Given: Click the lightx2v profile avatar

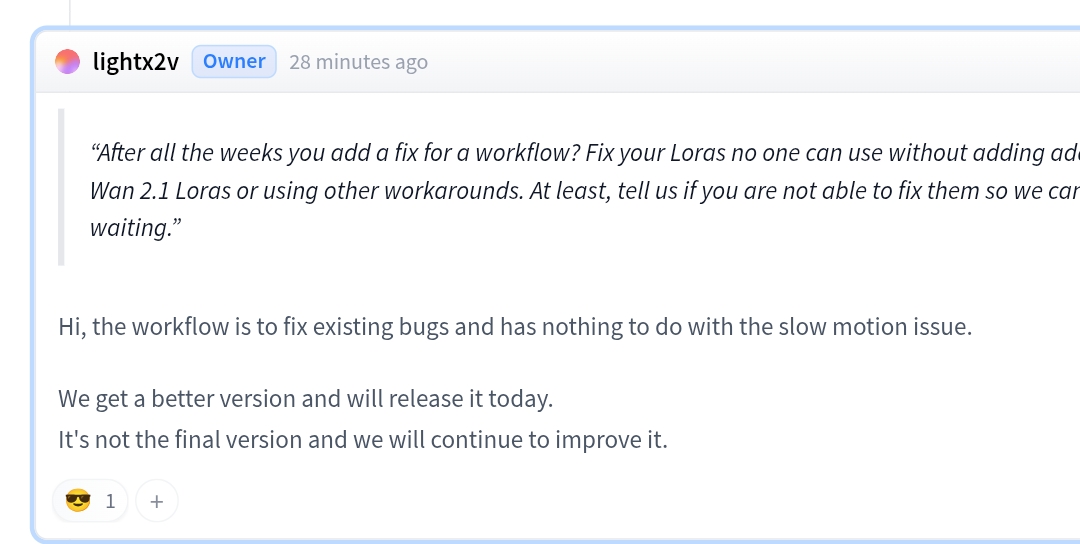Looking at the screenshot, I should (67, 62).
